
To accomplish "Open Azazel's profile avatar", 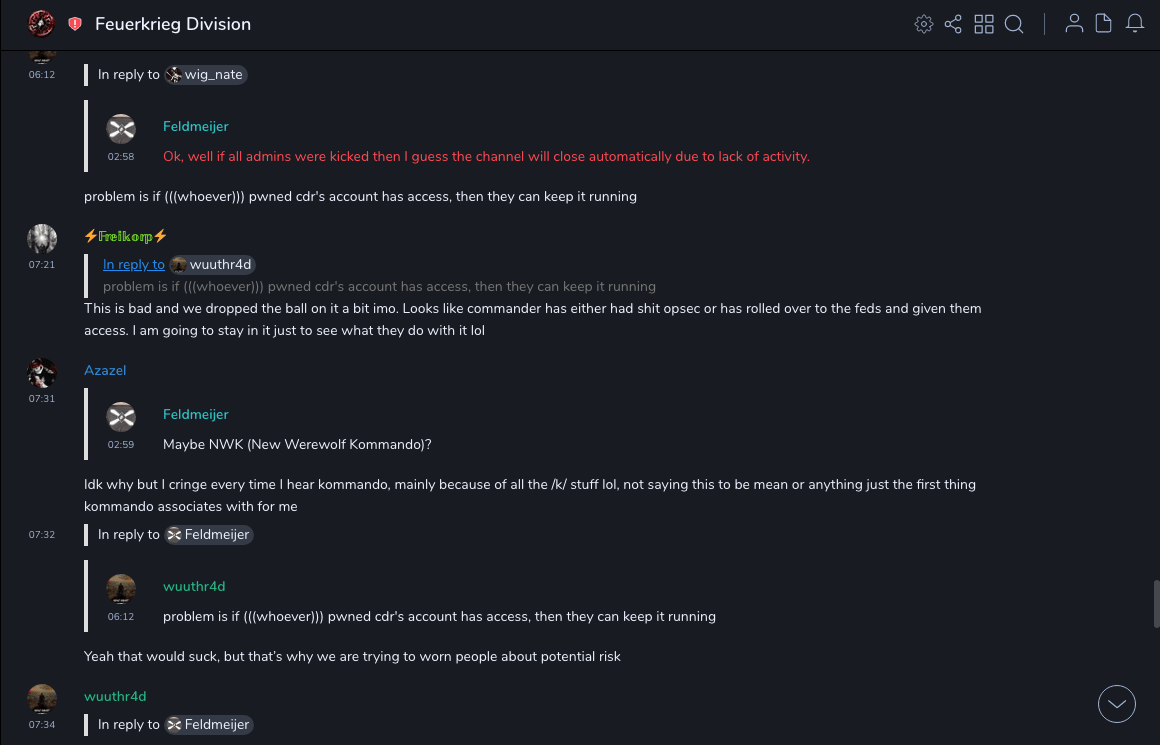I will [x=41, y=373].
